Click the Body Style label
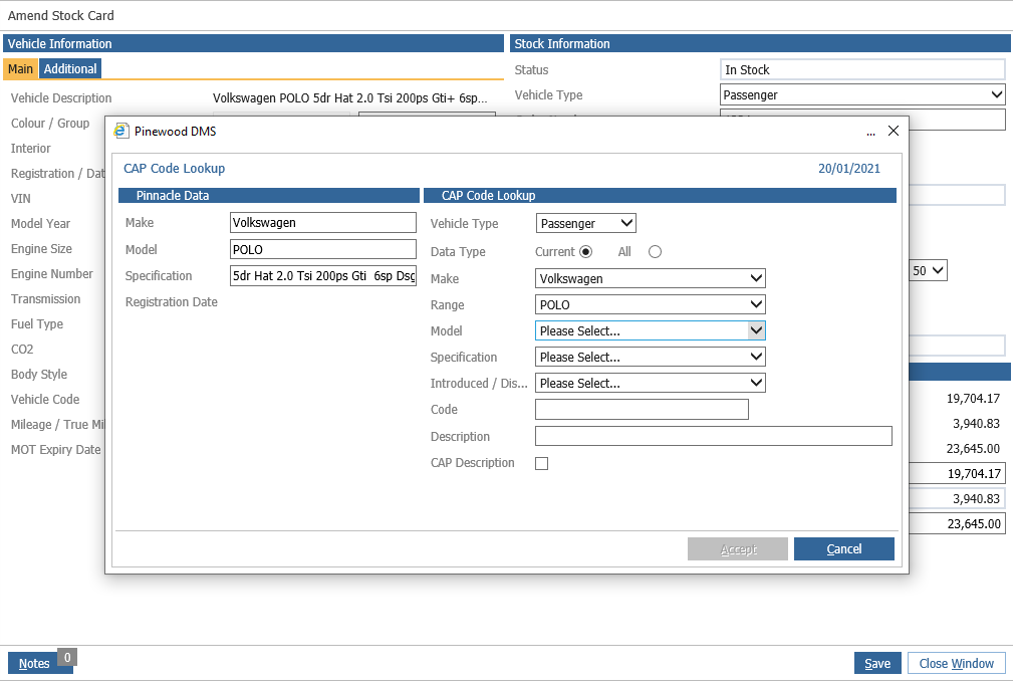 coord(39,375)
